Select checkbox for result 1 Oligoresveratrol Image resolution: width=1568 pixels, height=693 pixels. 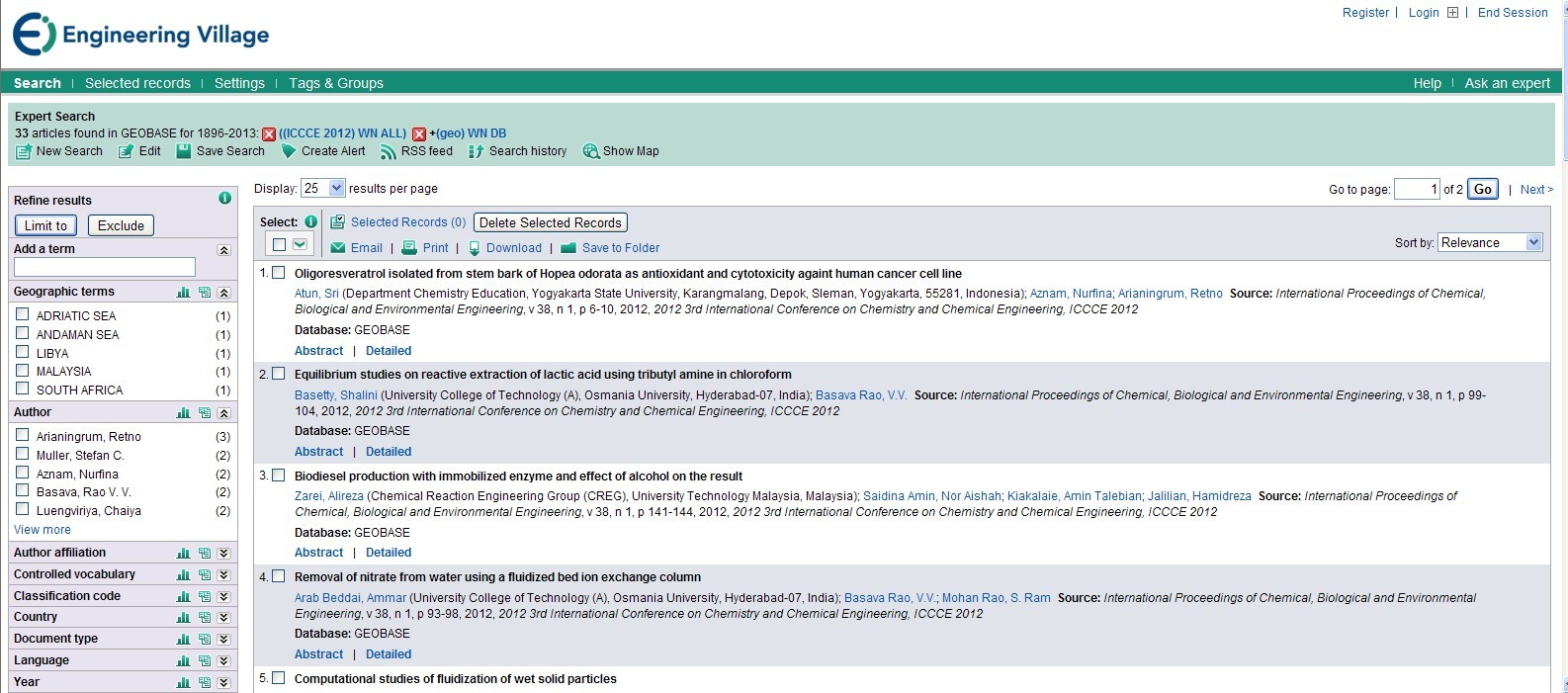tap(279, 272)
